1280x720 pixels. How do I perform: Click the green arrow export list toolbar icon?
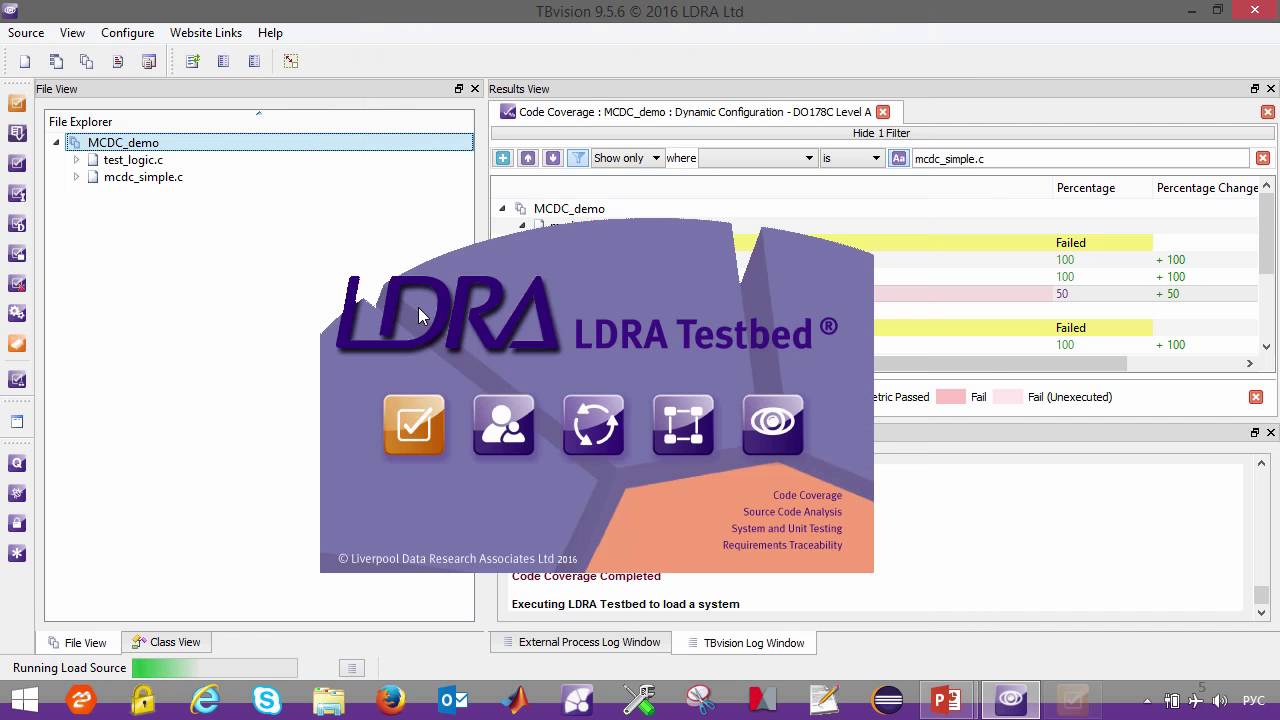(193, 61)
